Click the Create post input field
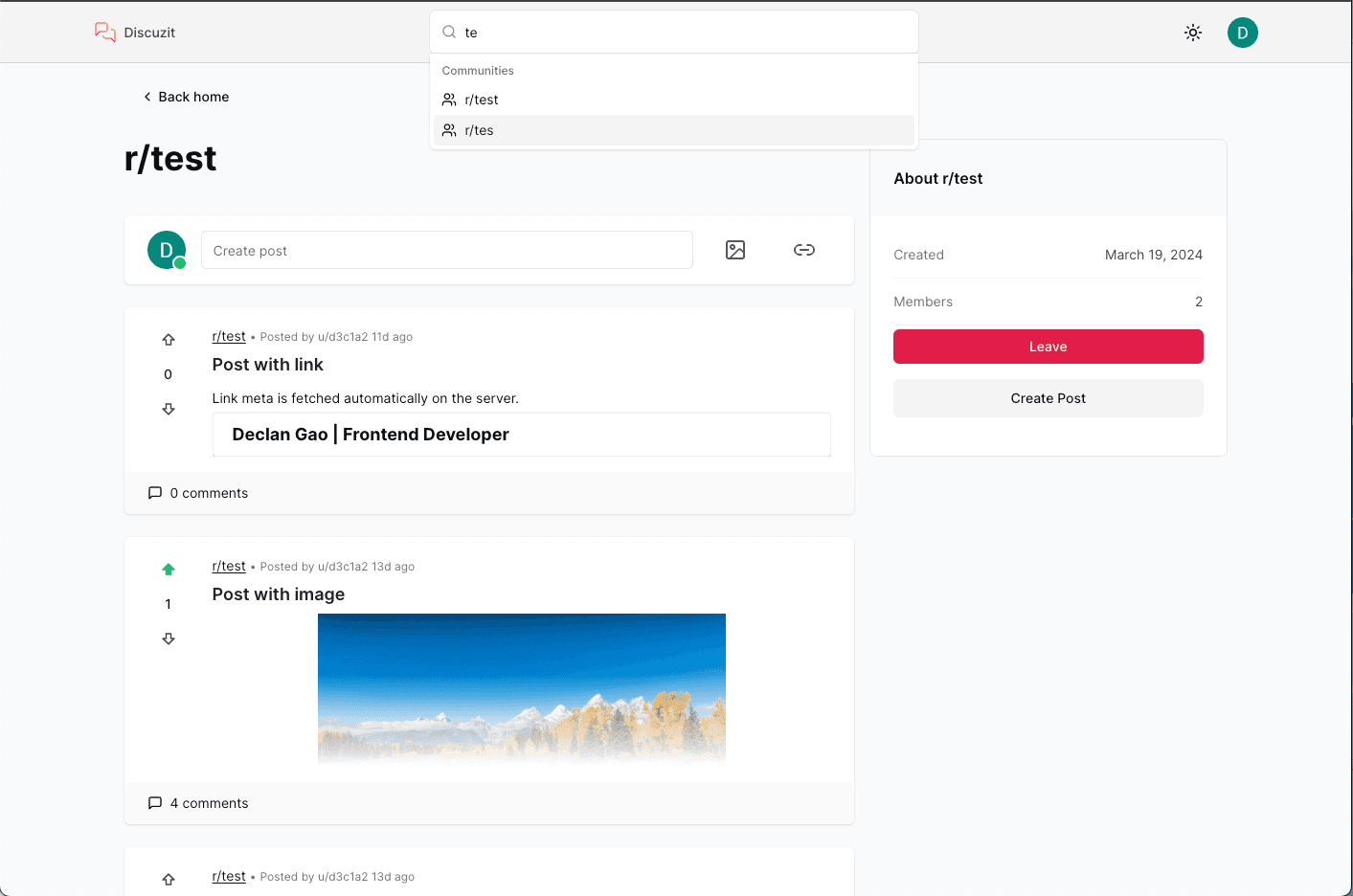Screen dimensions: 1353x896 (447, 250)
